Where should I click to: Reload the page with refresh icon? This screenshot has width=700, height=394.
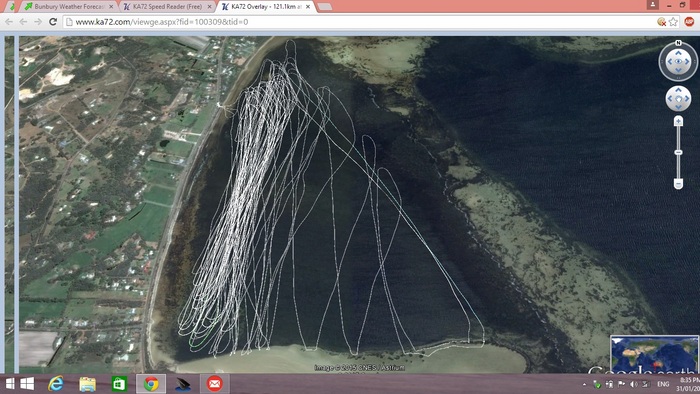pyautogui.click(x=53, y=21)
